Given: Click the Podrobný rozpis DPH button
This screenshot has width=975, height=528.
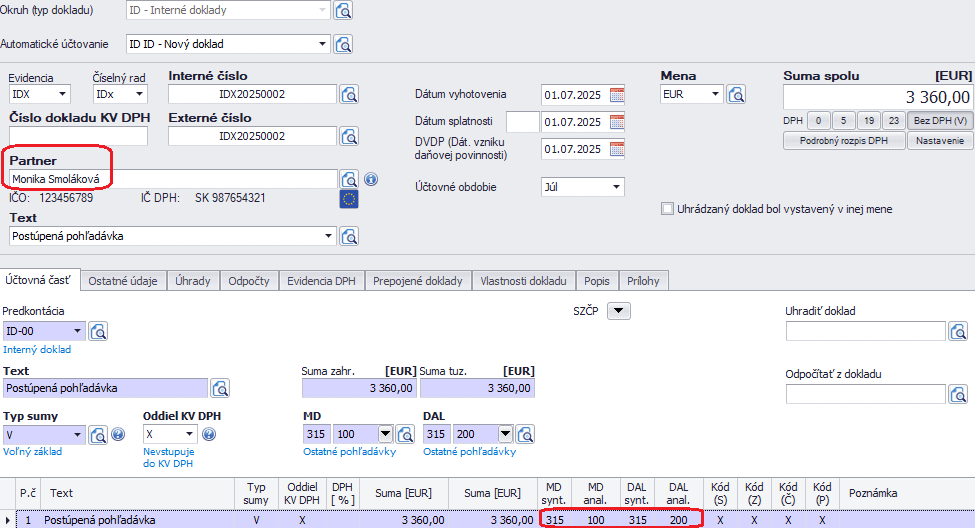Looking at the screenshot, I should coord(844,141).
